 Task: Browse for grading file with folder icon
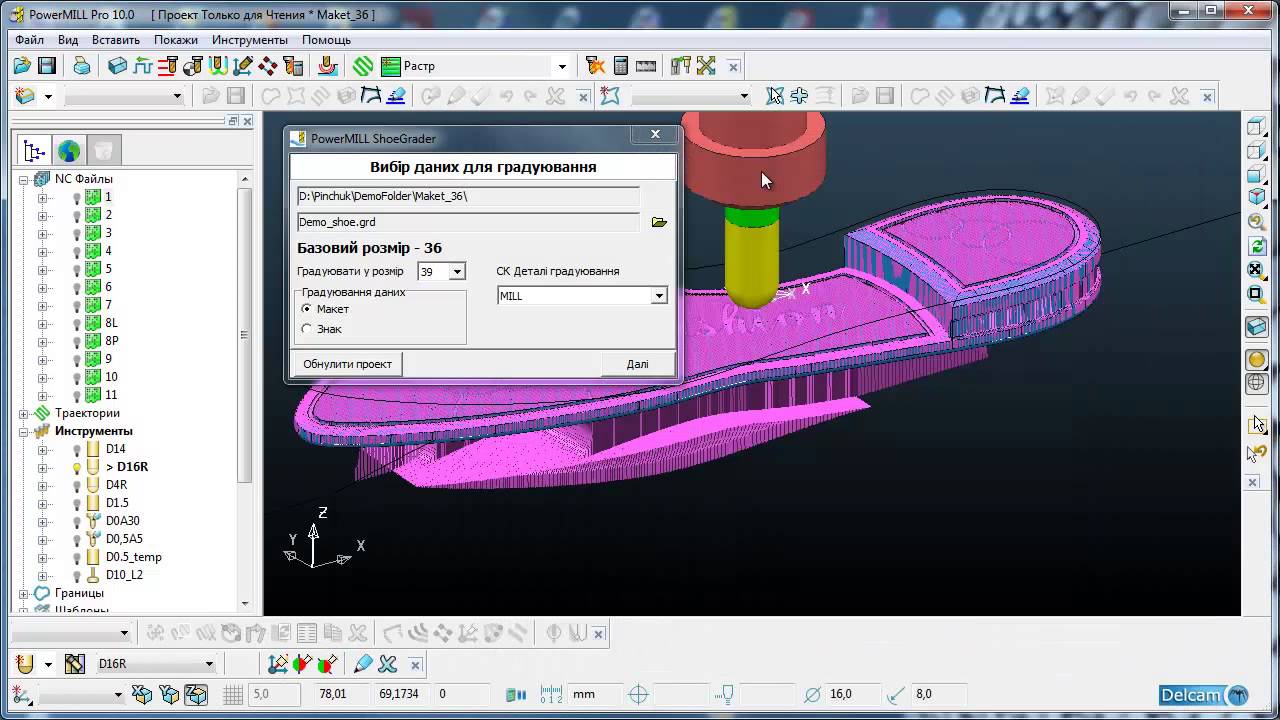coord(659,222)
